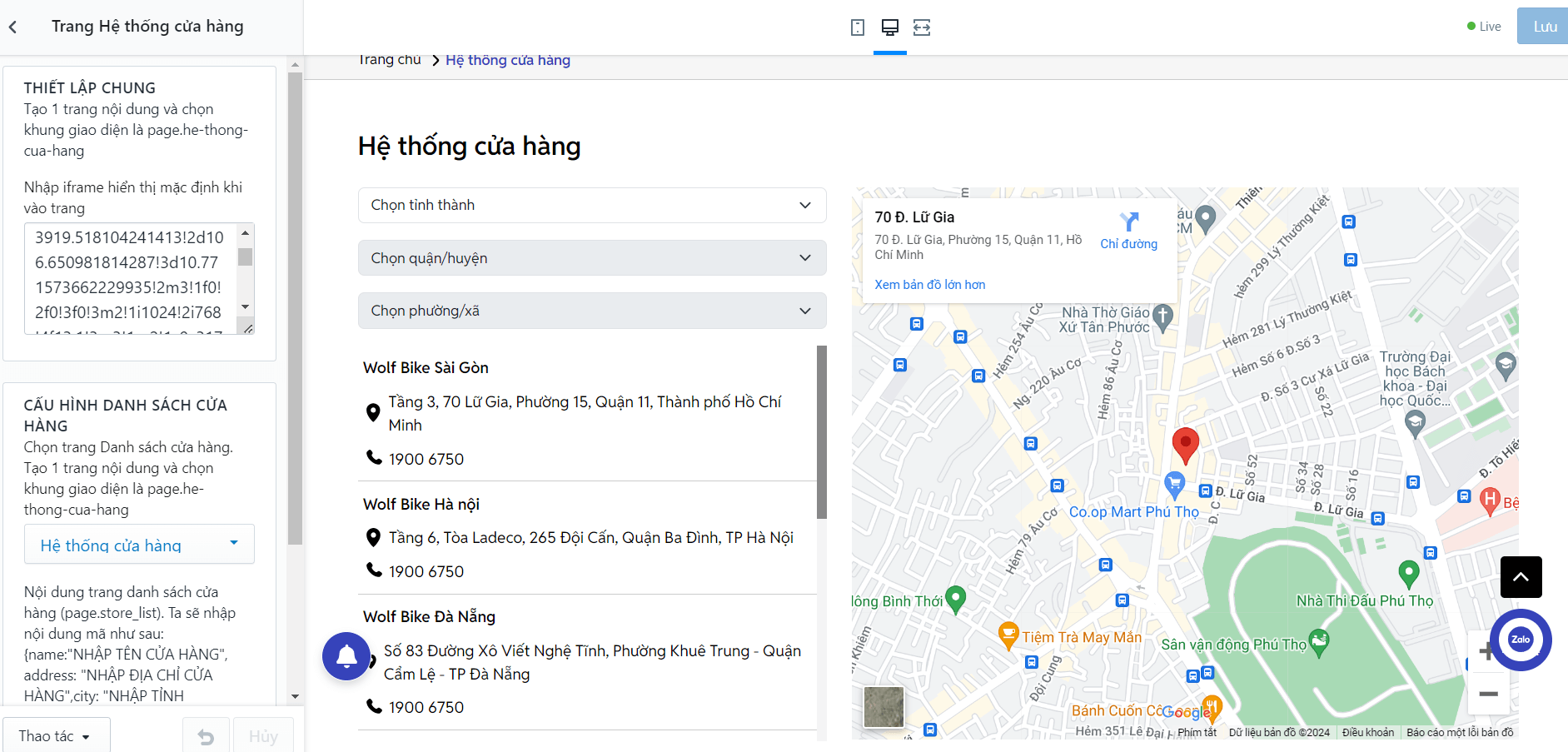Click the iframe textarea scroll-down arrow
Viewport: 1568px width, 752px height.
pyautogui.click(x=245, y=306)
